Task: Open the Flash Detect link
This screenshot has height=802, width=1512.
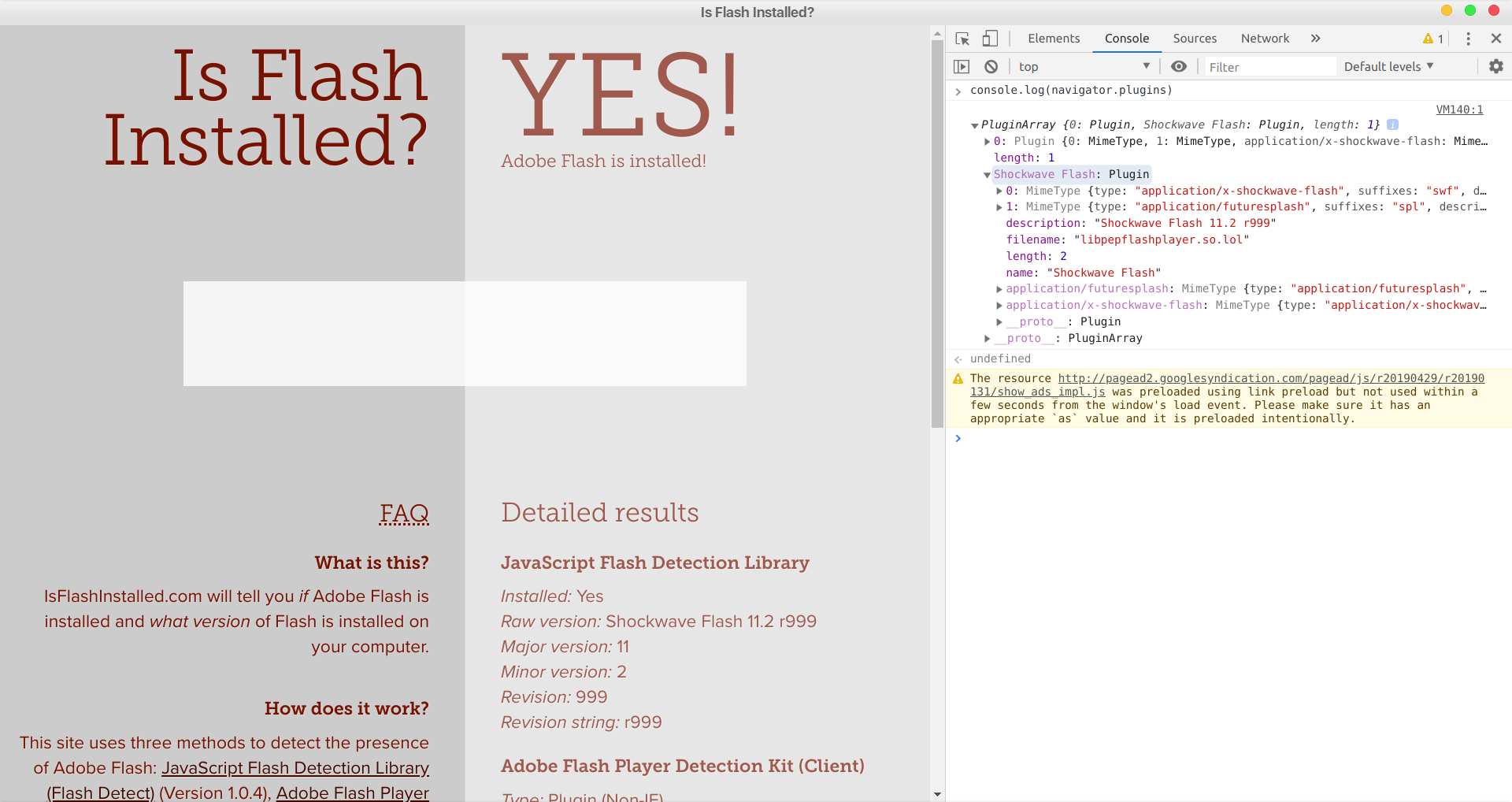Action: point(101,793)
